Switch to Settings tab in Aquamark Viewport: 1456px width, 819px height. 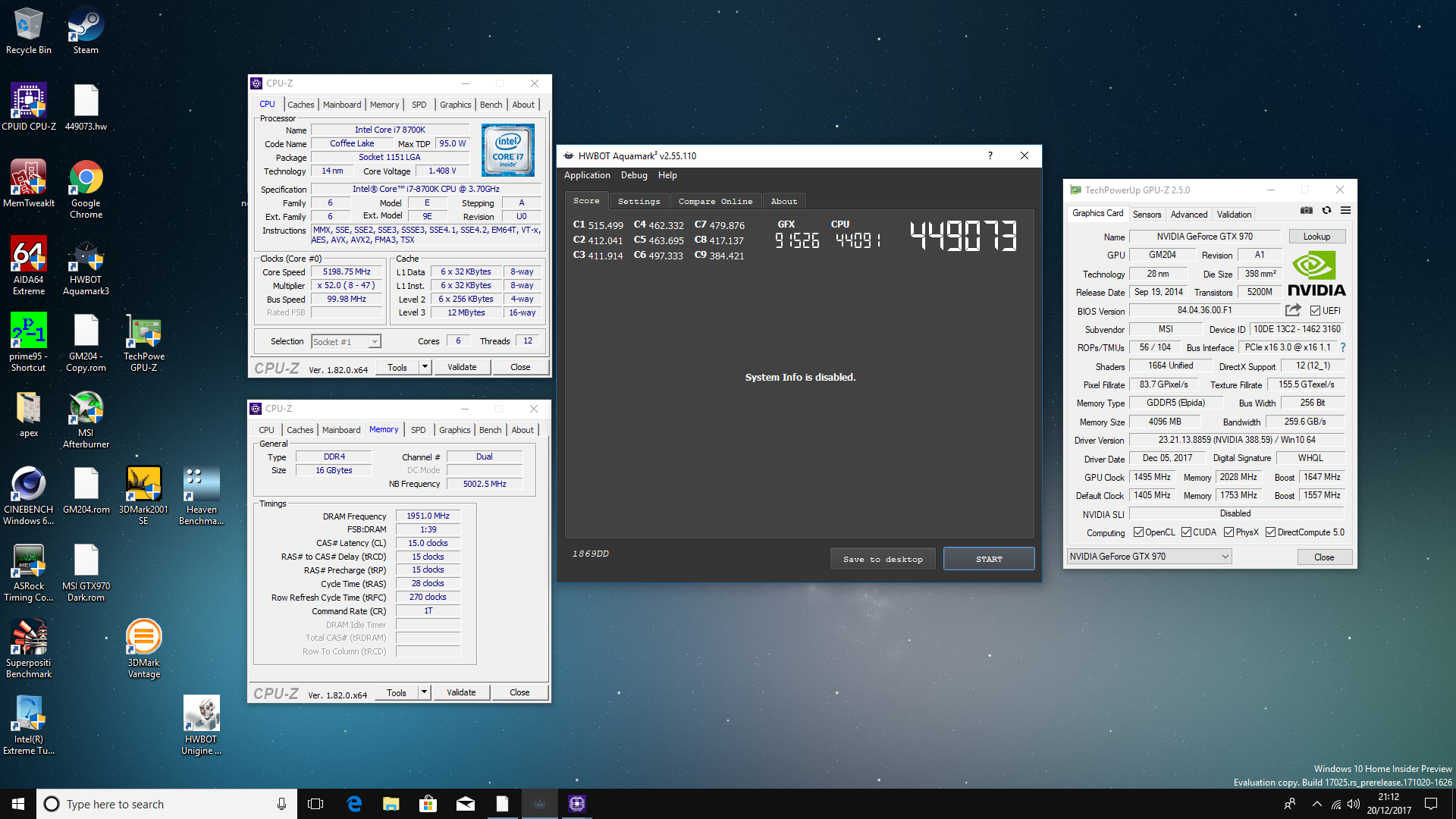[639, 201]
